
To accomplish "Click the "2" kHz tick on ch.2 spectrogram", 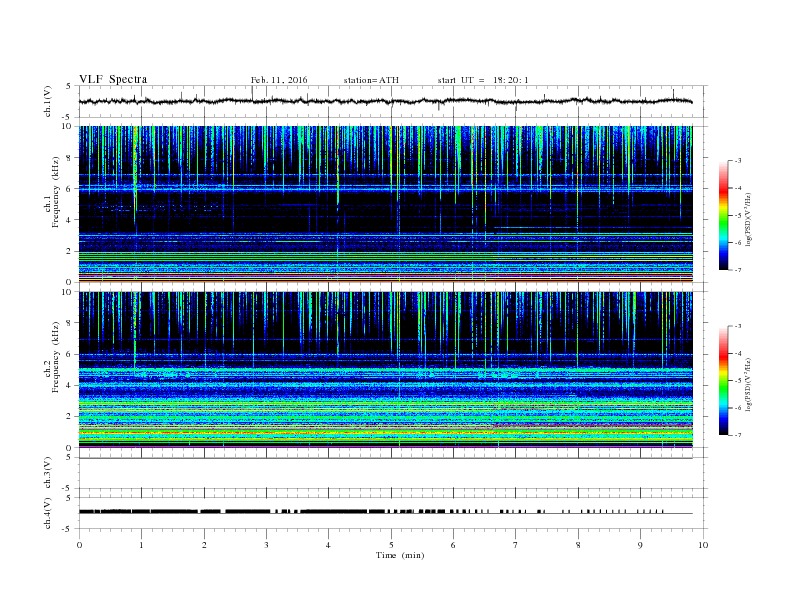I will 69,416.
